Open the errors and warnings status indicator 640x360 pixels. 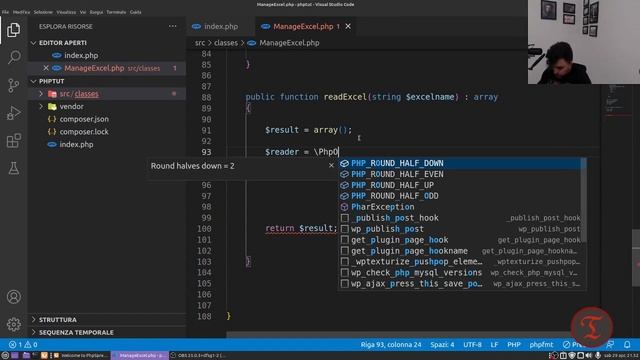[23, 344]
